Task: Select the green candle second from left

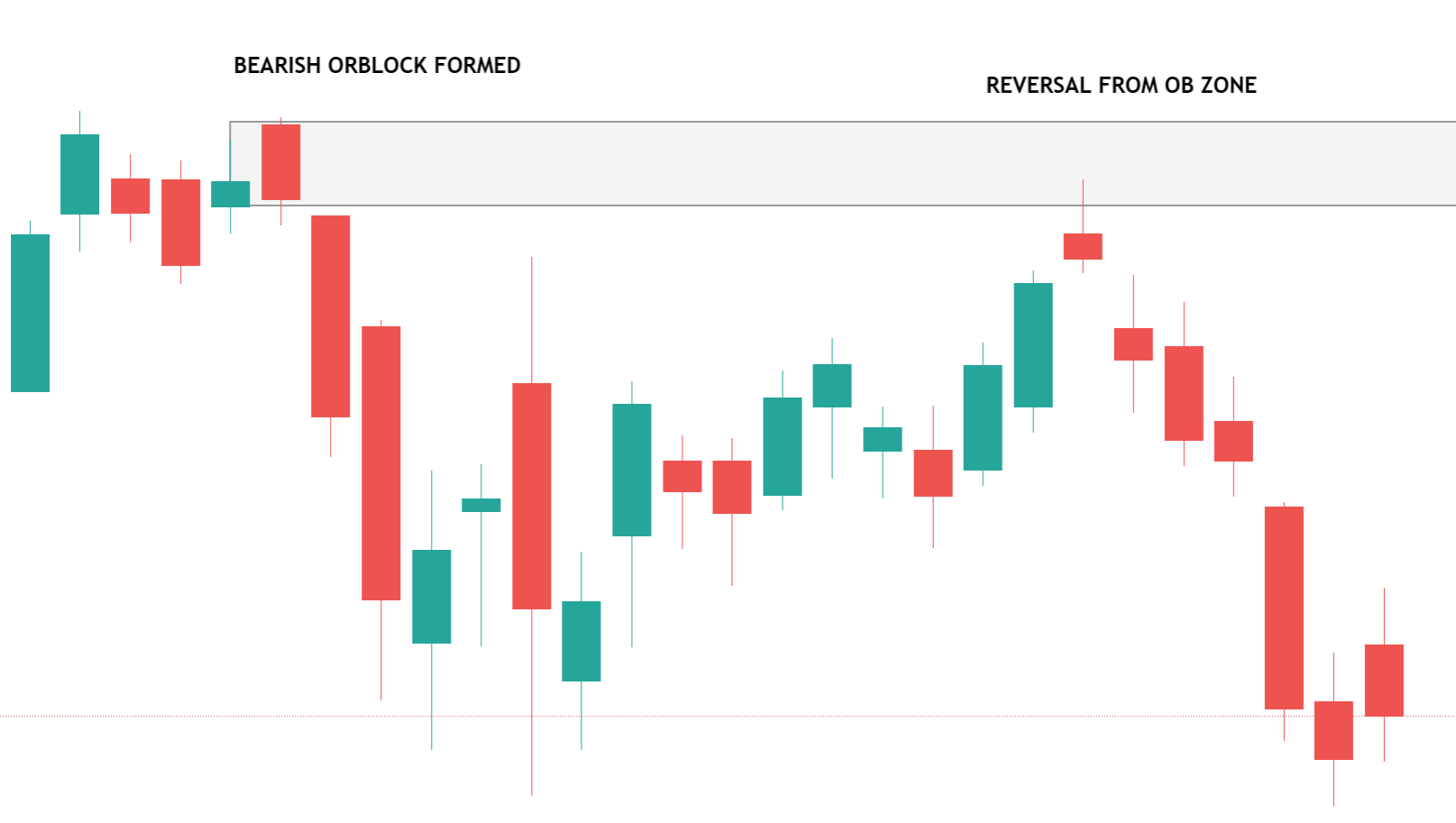Action: [x=79, y=174]
